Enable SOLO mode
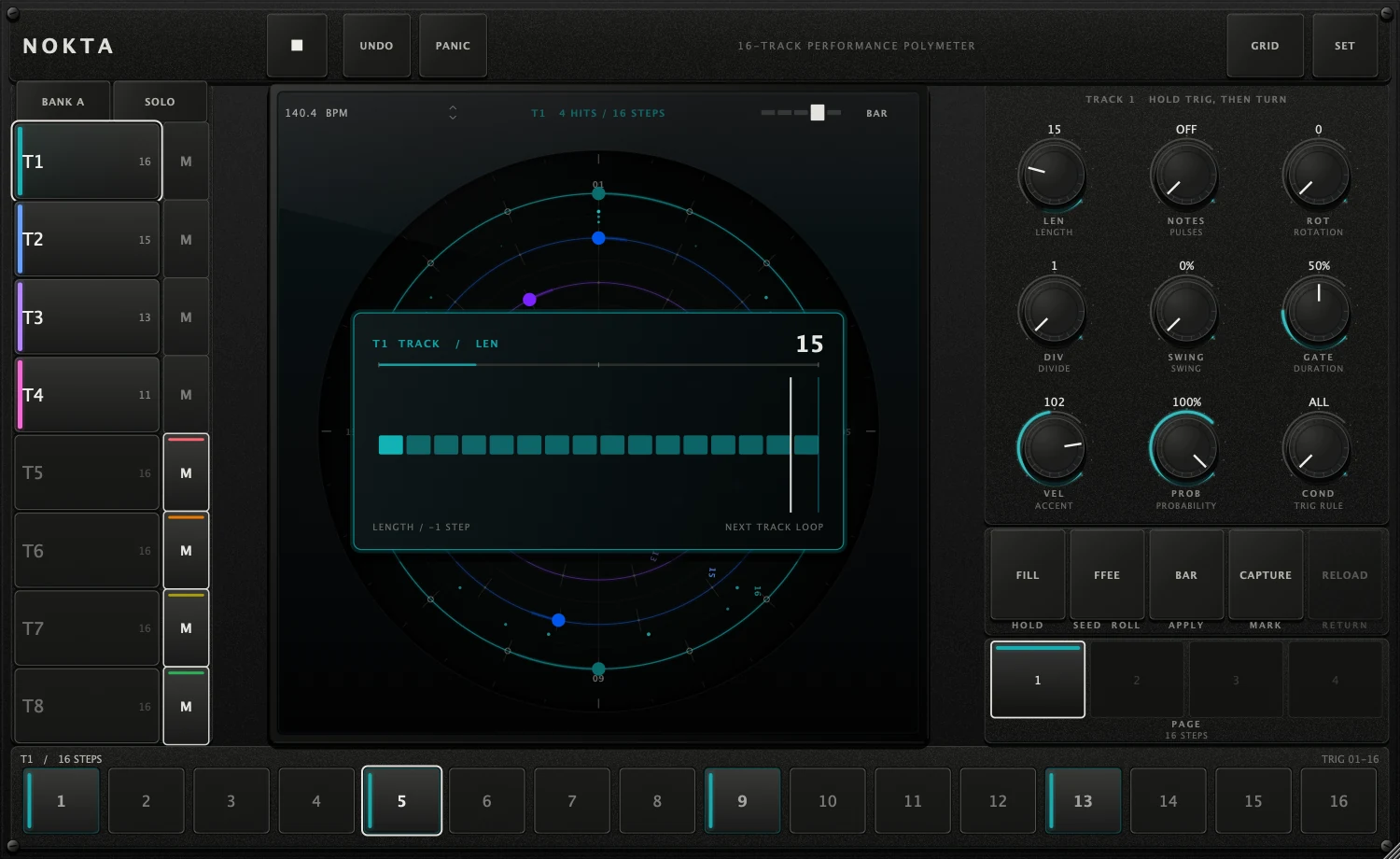 [160, 102]
